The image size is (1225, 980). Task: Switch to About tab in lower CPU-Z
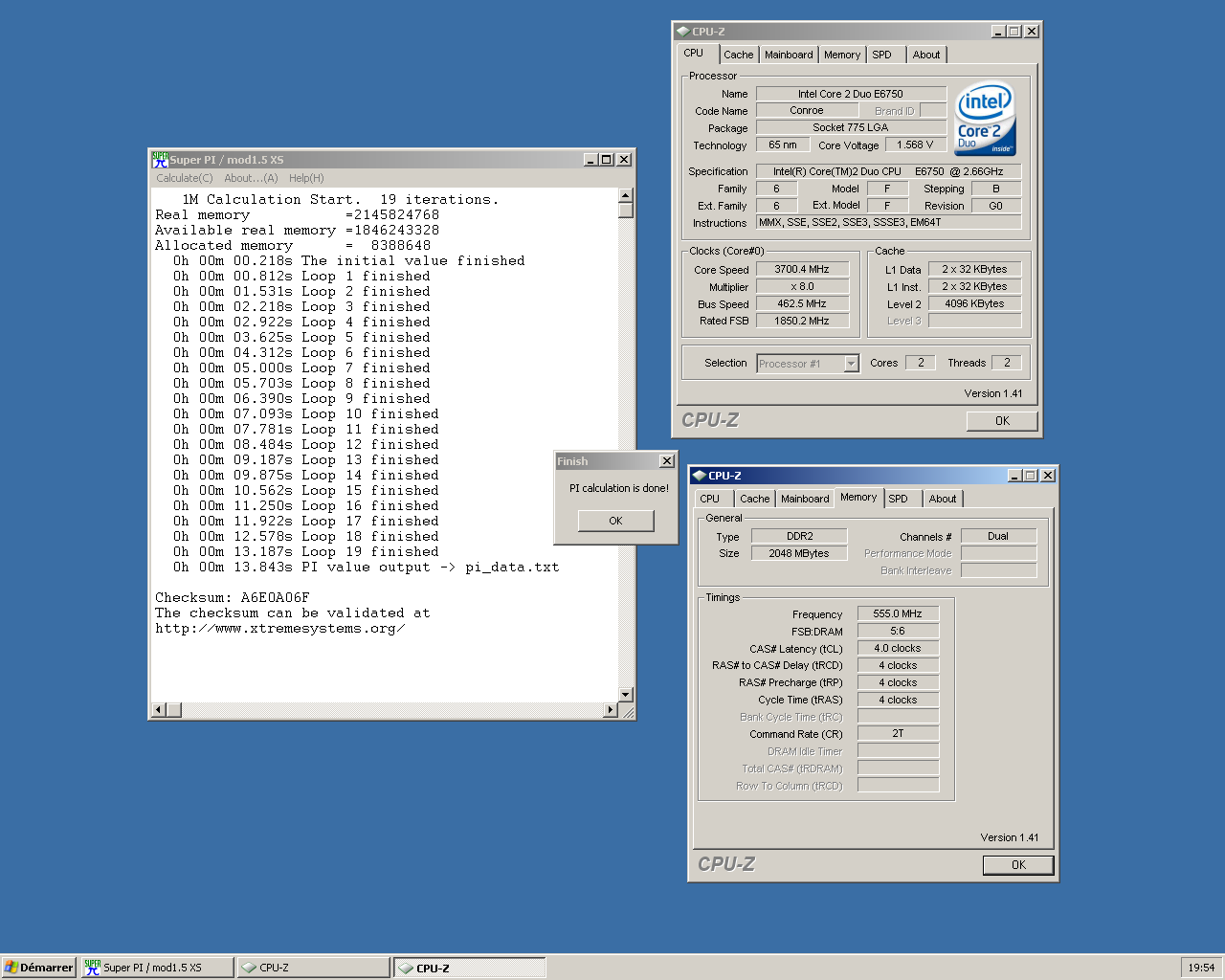[x=943, y=499]
